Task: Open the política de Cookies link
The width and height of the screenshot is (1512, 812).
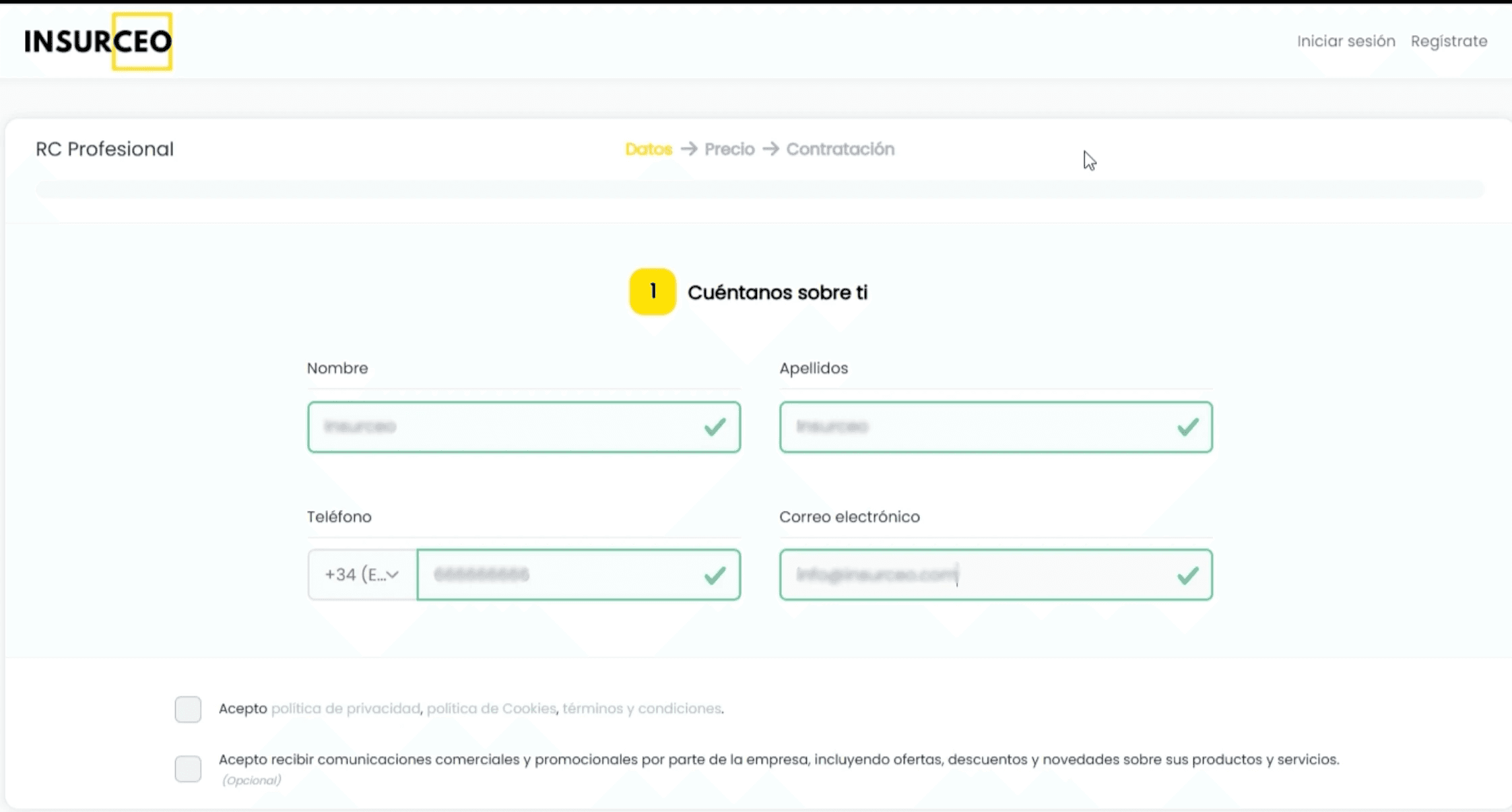Action: pos(491,708)
